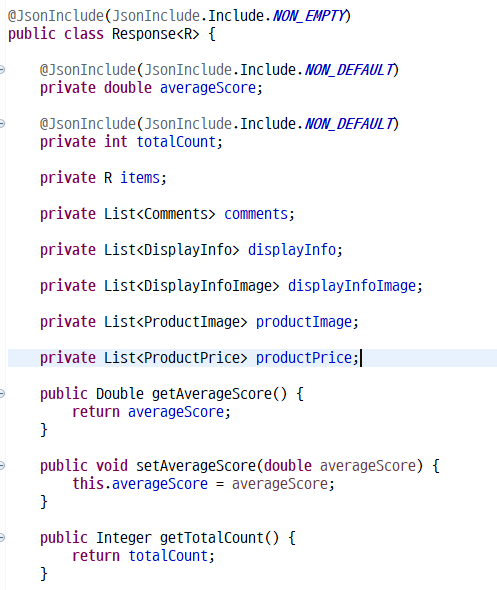This screenshot has height=590, width=497.
Task: Click totalCount in the return statement
Action: (x=168, y=556)
